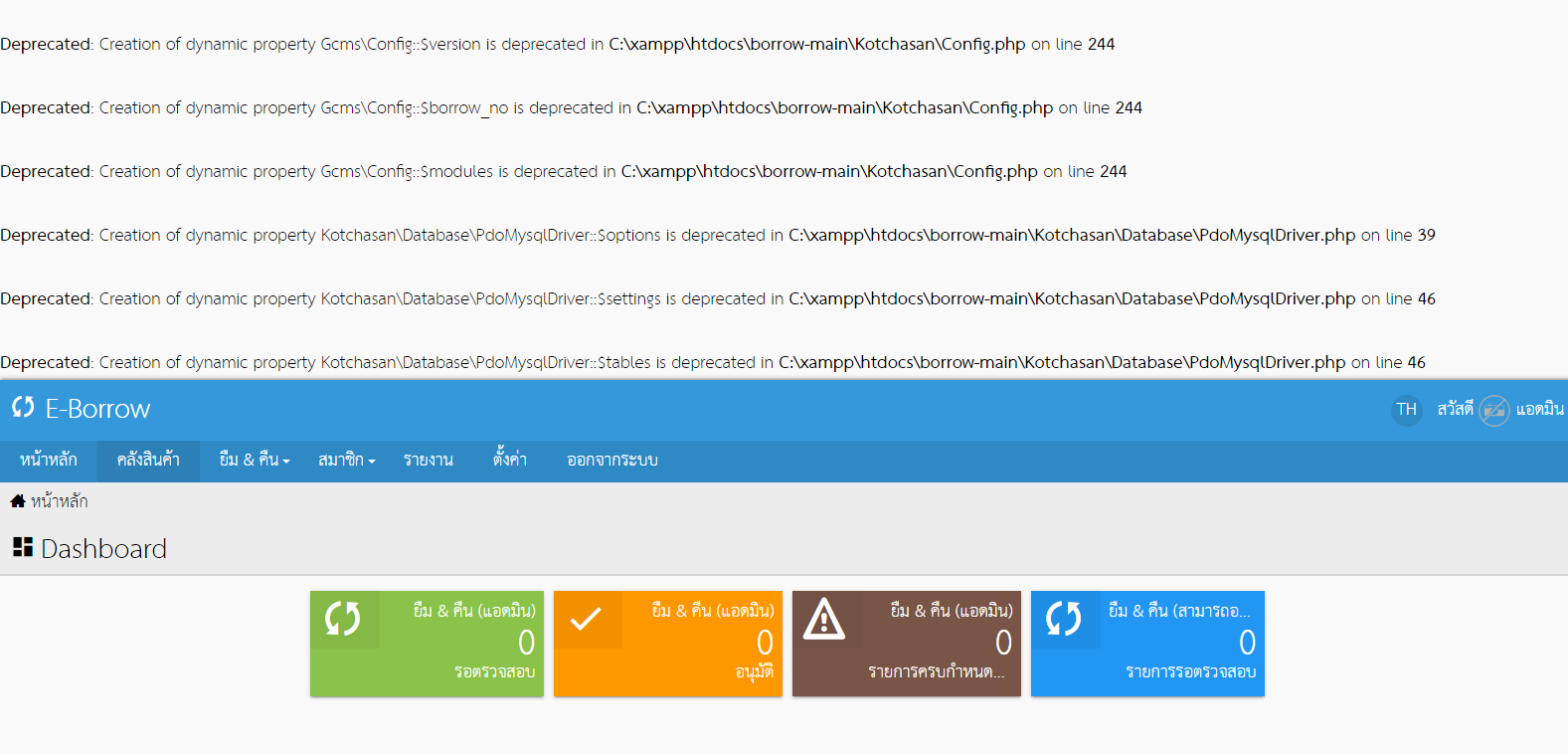Click the Dashboard heading text
1568x754 pixels.
click(103, 549)
